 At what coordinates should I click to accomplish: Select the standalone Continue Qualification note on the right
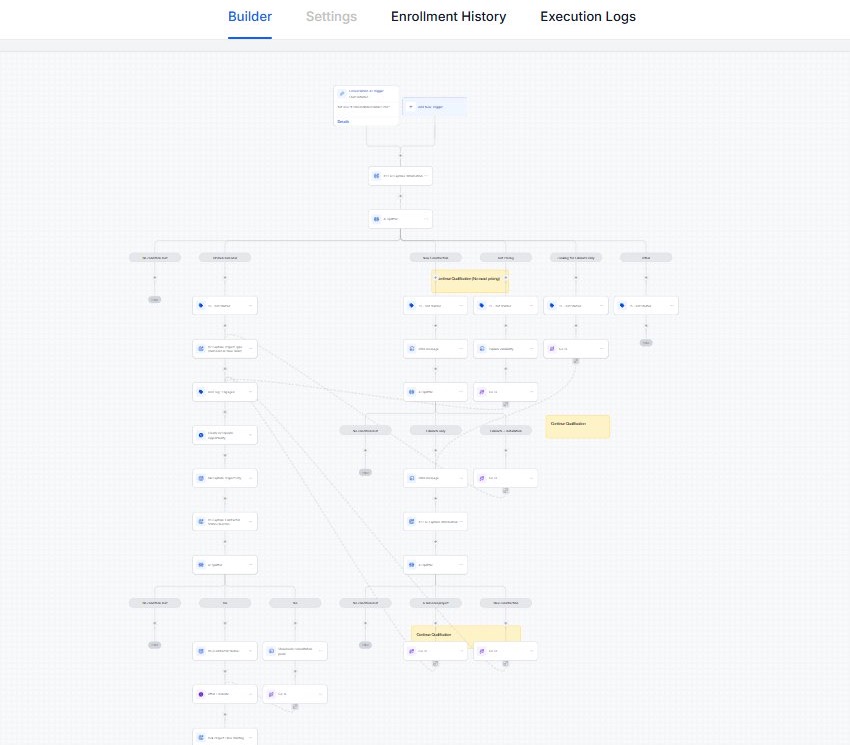point(577,427)
